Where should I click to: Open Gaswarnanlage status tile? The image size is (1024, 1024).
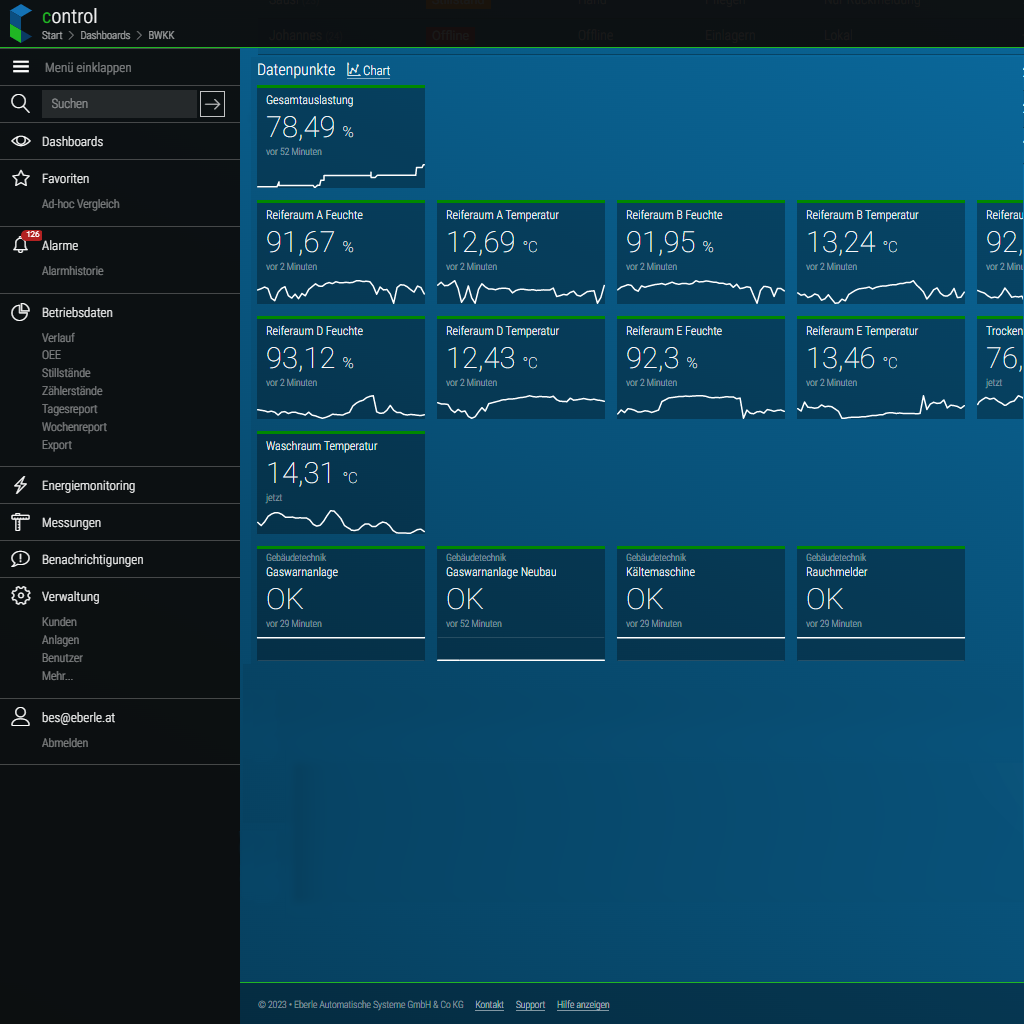pos(341,603)
